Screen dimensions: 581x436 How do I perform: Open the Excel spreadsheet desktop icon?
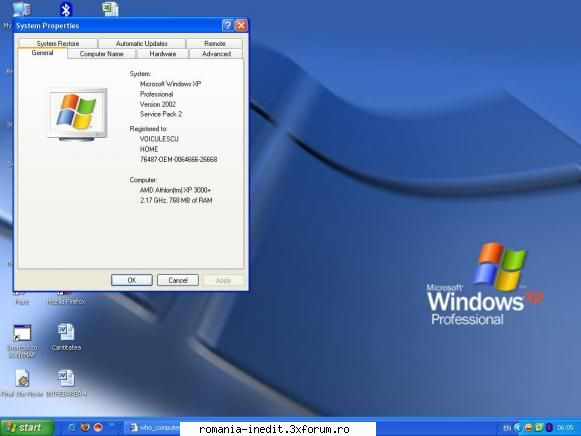click(110, 9)
